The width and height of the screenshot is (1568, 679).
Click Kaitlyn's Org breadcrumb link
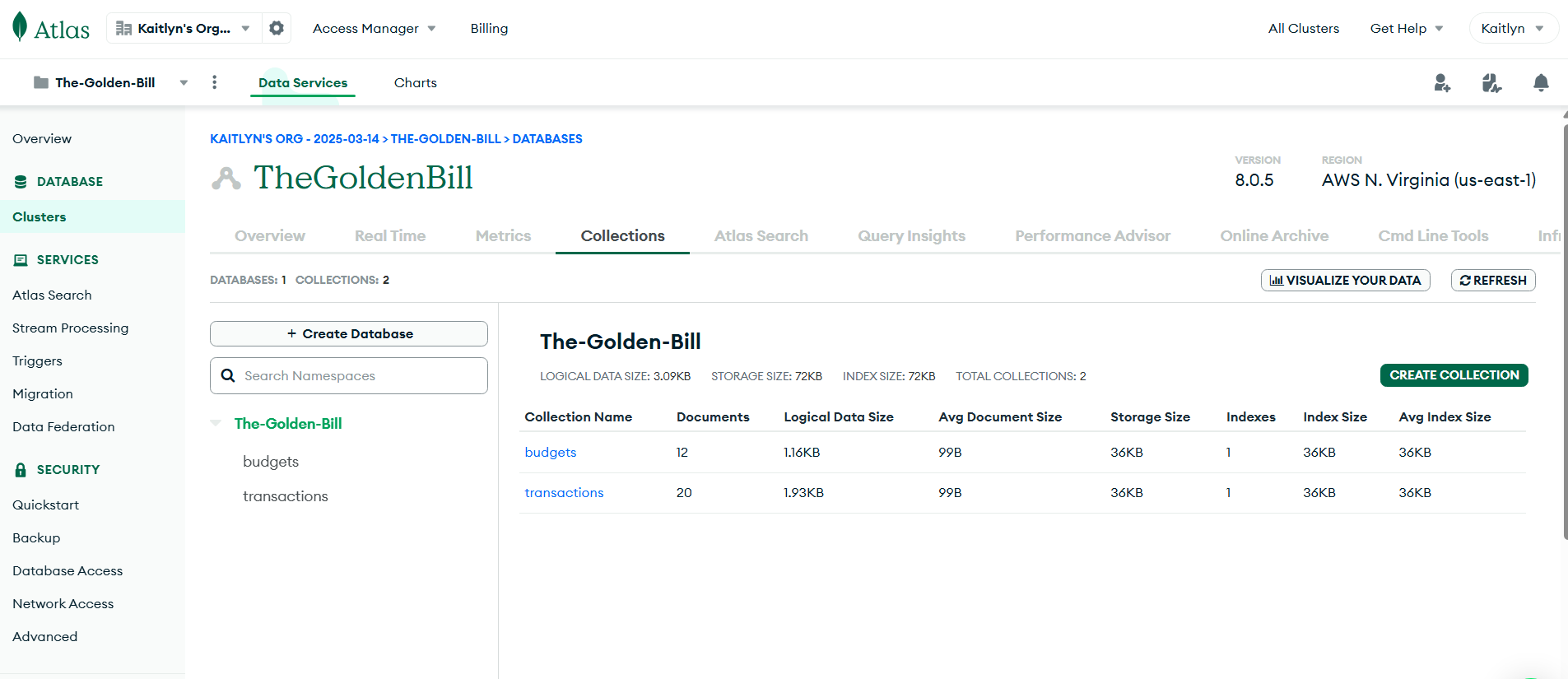coord(295,138)
